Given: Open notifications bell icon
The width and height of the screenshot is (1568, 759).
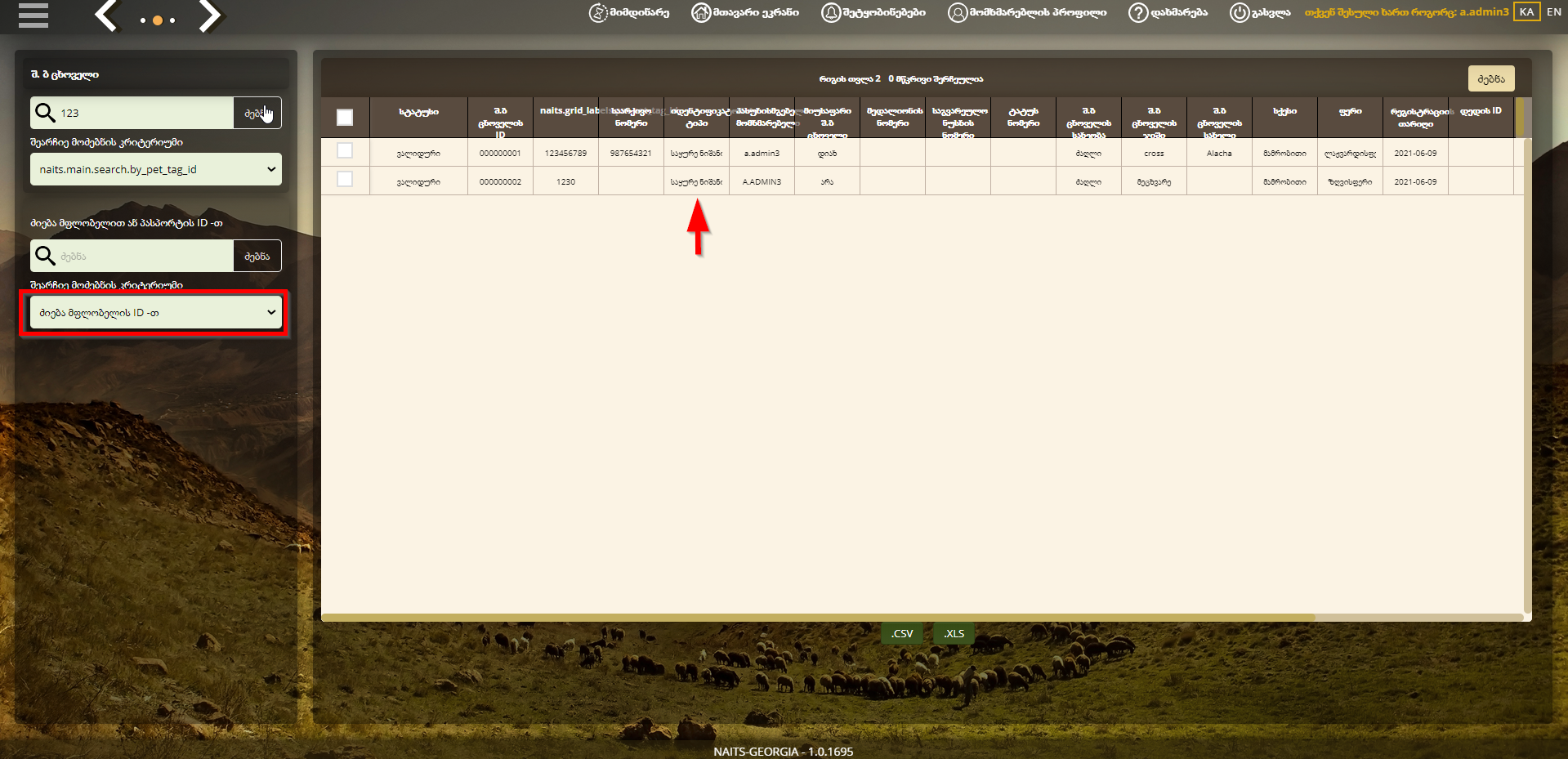Looking at the screenshot, I should pos(831,12).
